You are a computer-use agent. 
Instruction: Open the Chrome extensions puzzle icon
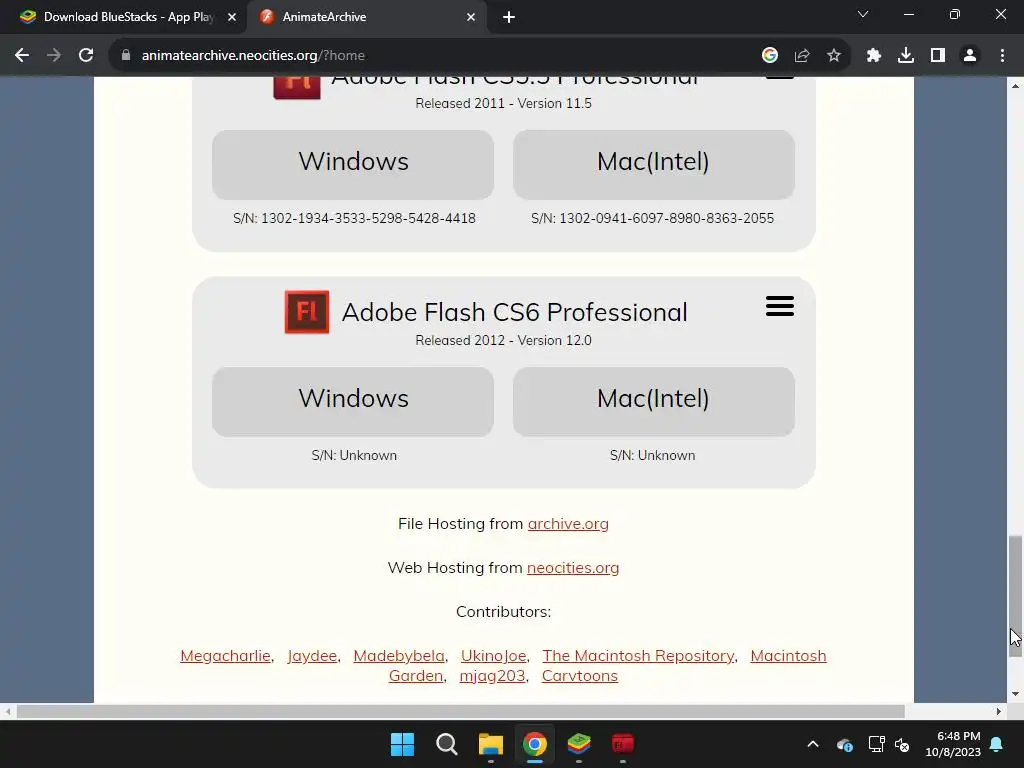(x=874, y=56)
